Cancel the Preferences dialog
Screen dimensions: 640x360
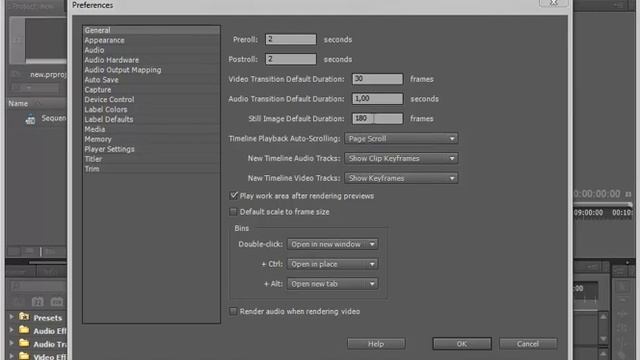(528, 344)
